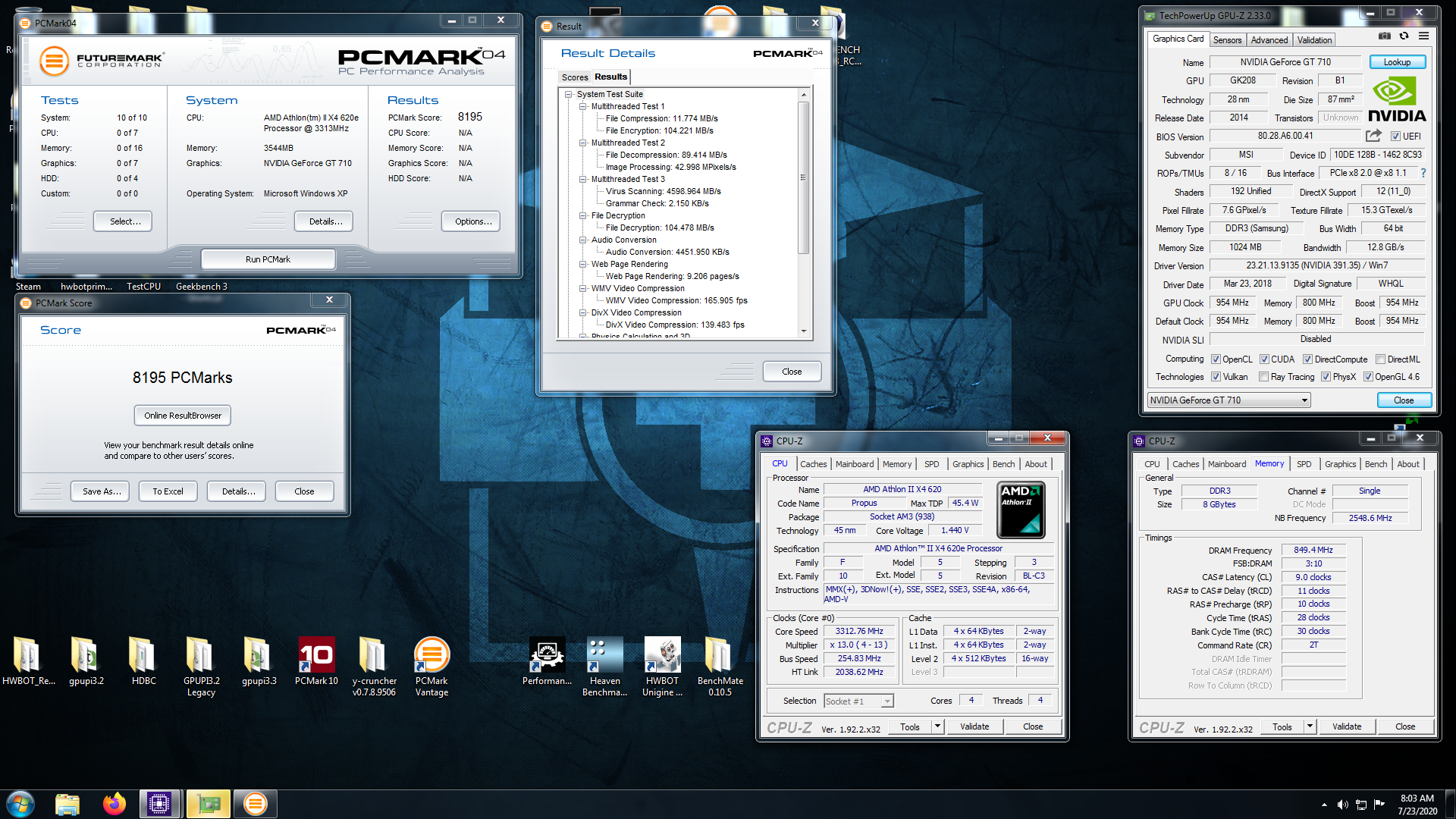Image resolution: width=1456 pixels, height=819 pixels.
Task: Click the Result Details vertical scrollbar thumb
Action: tap(803, 177)
